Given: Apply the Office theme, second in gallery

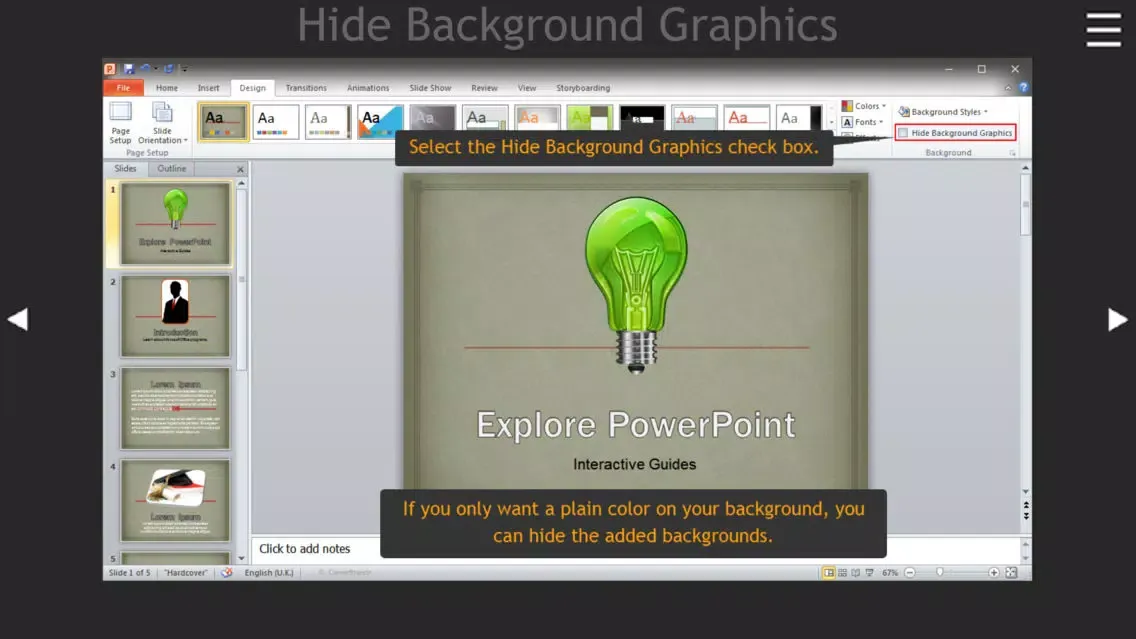Looking at the screenshot, I should (275, 121).
